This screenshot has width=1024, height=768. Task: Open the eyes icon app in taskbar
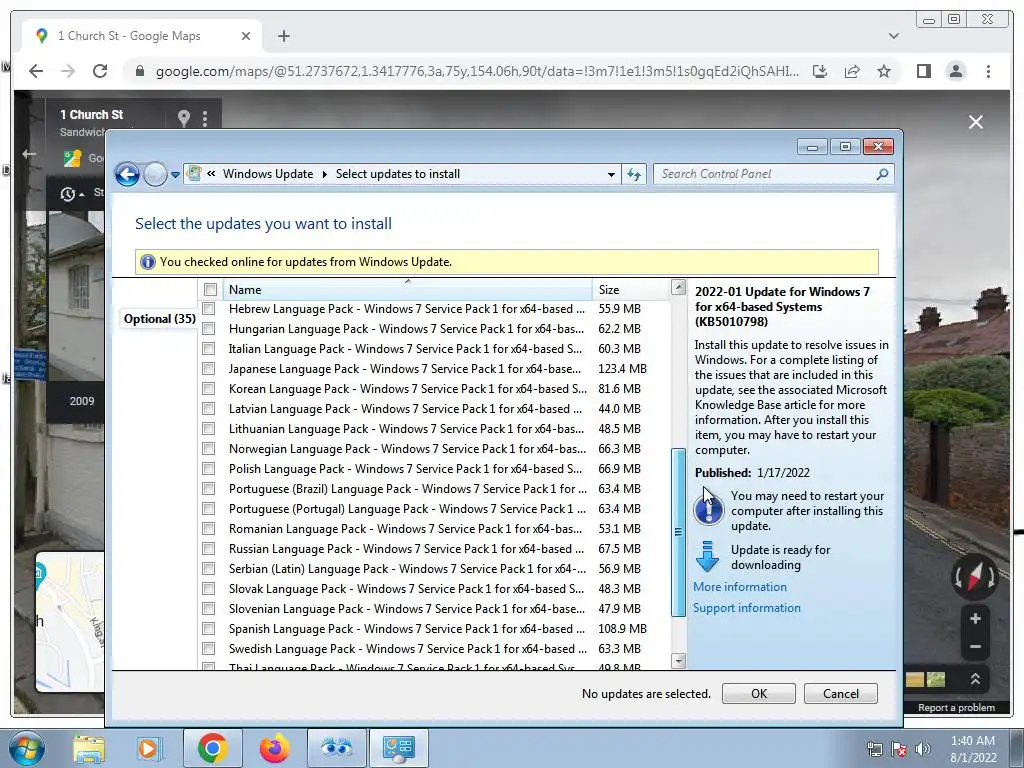pos(336,748)
